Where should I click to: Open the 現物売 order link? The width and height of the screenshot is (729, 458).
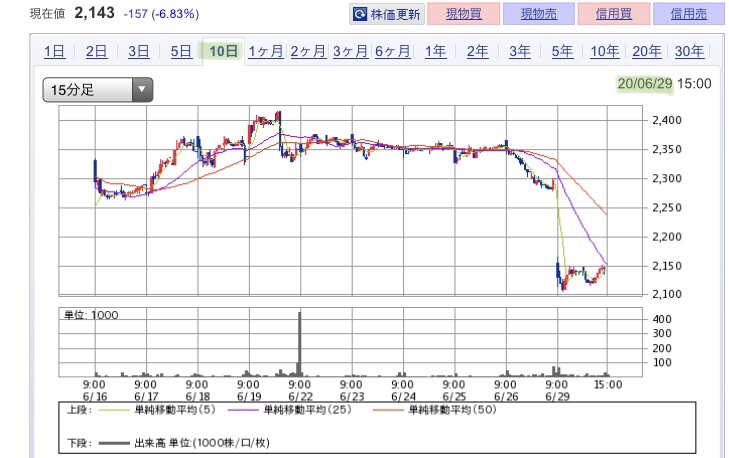tap(538, 14)
